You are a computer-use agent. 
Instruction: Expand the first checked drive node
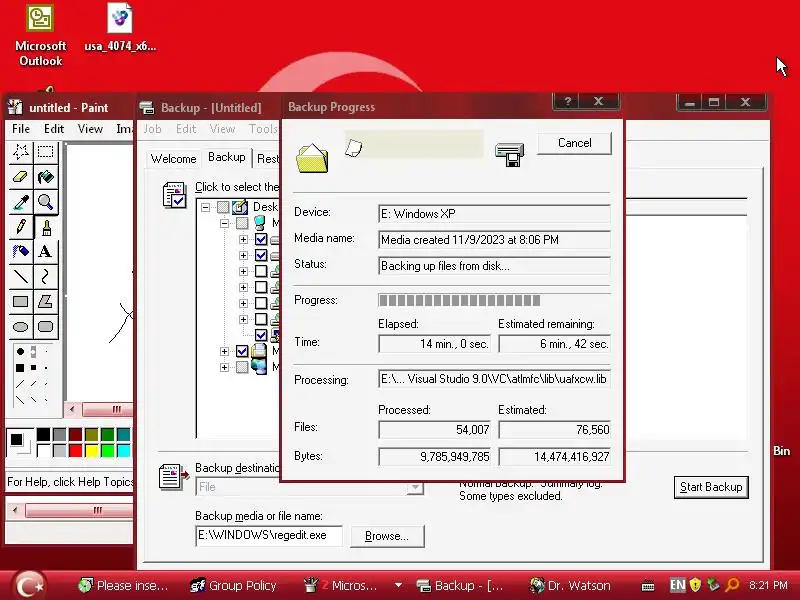[243, 239]
